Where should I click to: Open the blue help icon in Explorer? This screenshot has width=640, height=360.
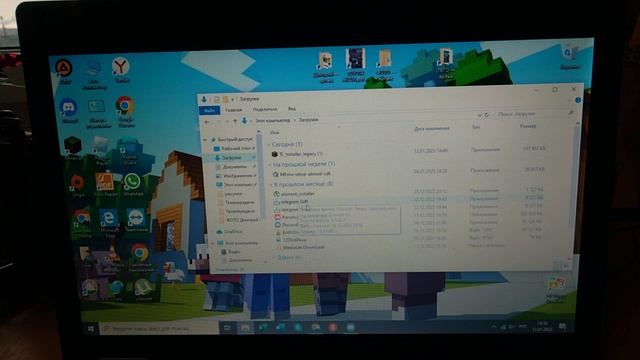578,100
